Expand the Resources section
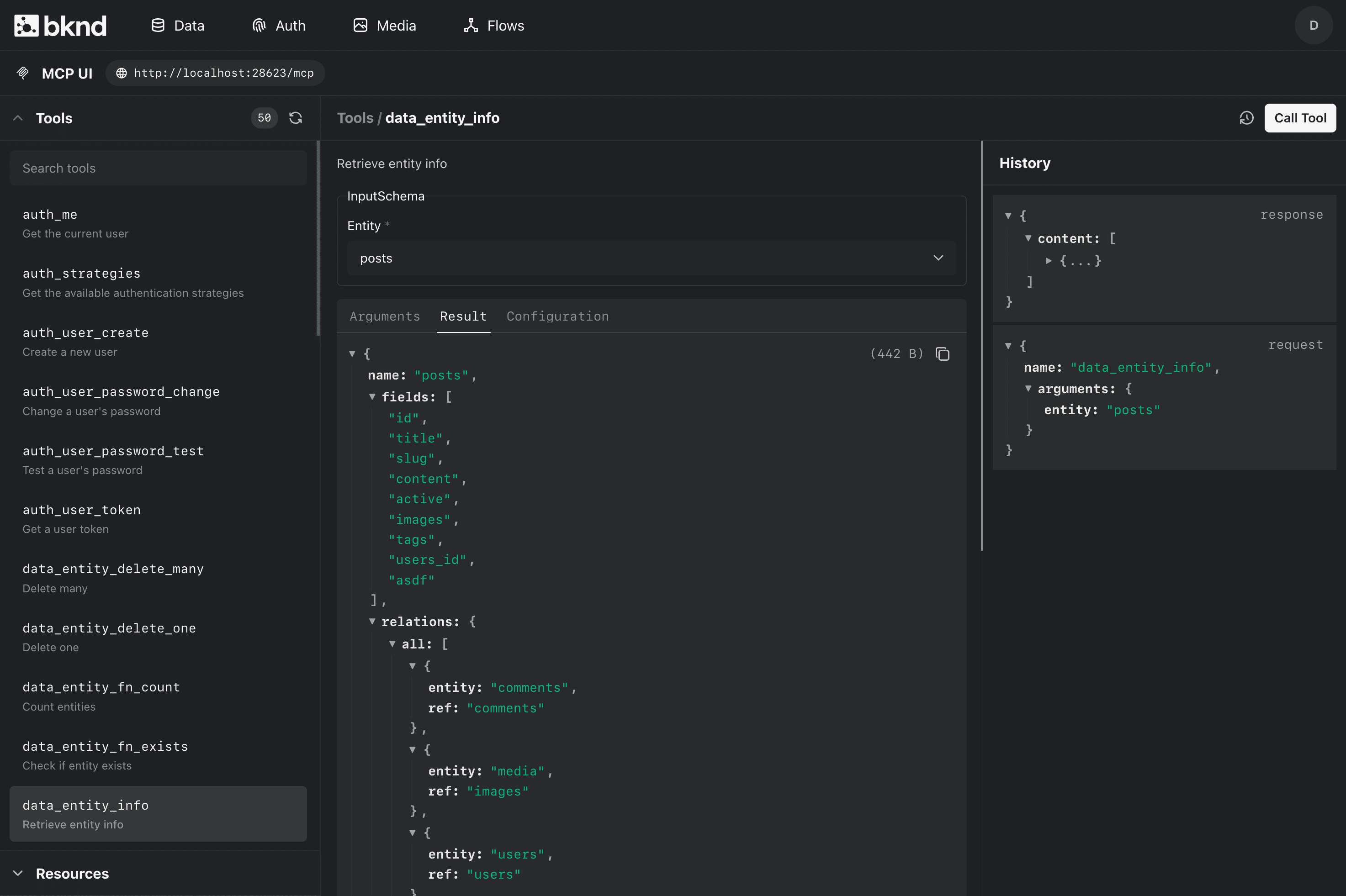 point(18,873)
